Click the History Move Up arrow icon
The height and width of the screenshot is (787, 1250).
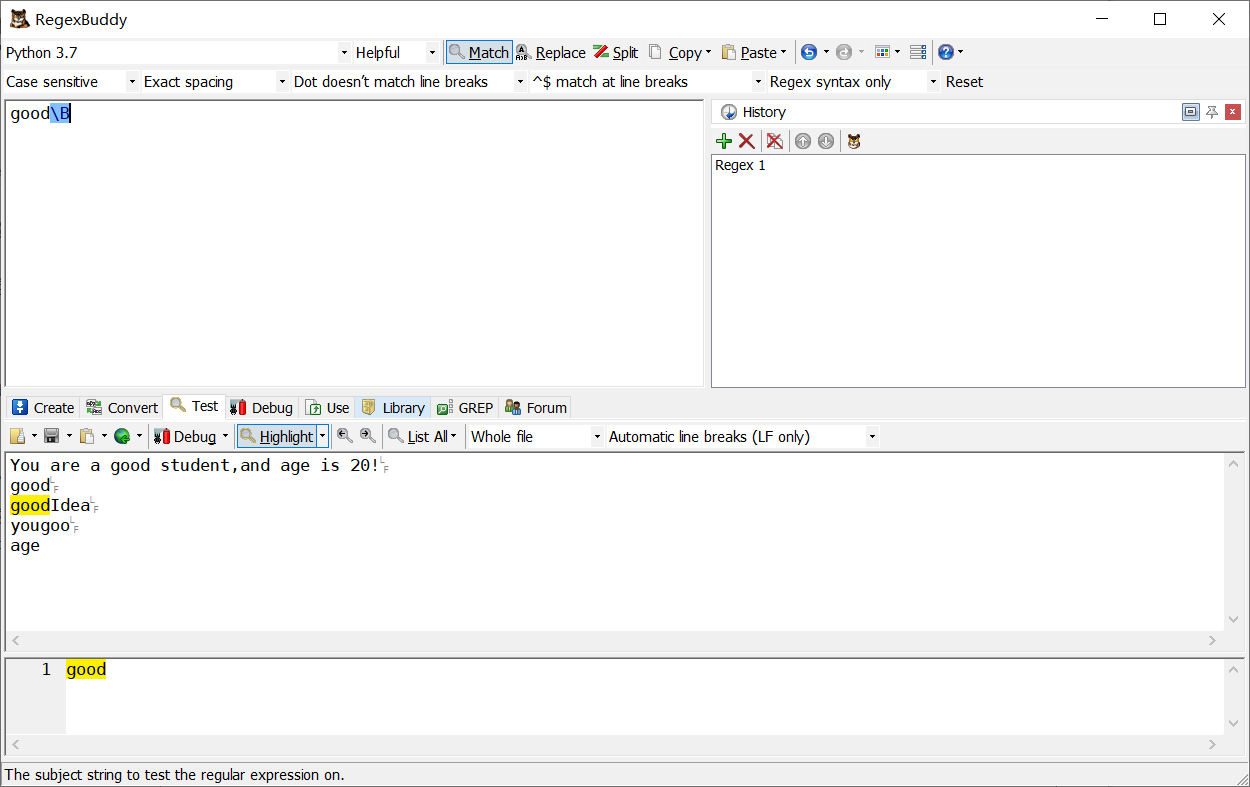[803, 141]
